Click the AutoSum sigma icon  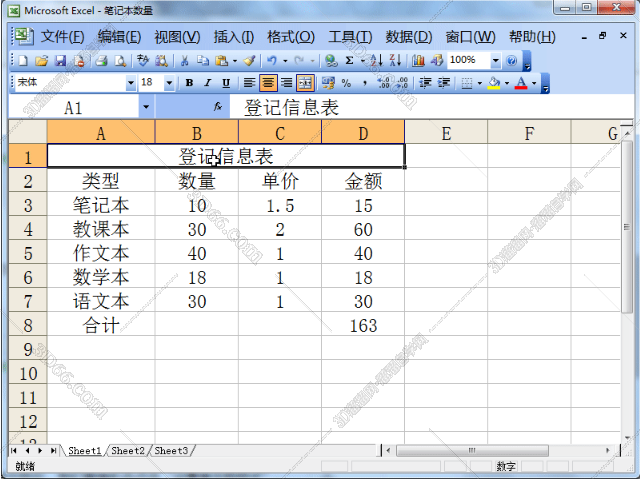[348, 61]
